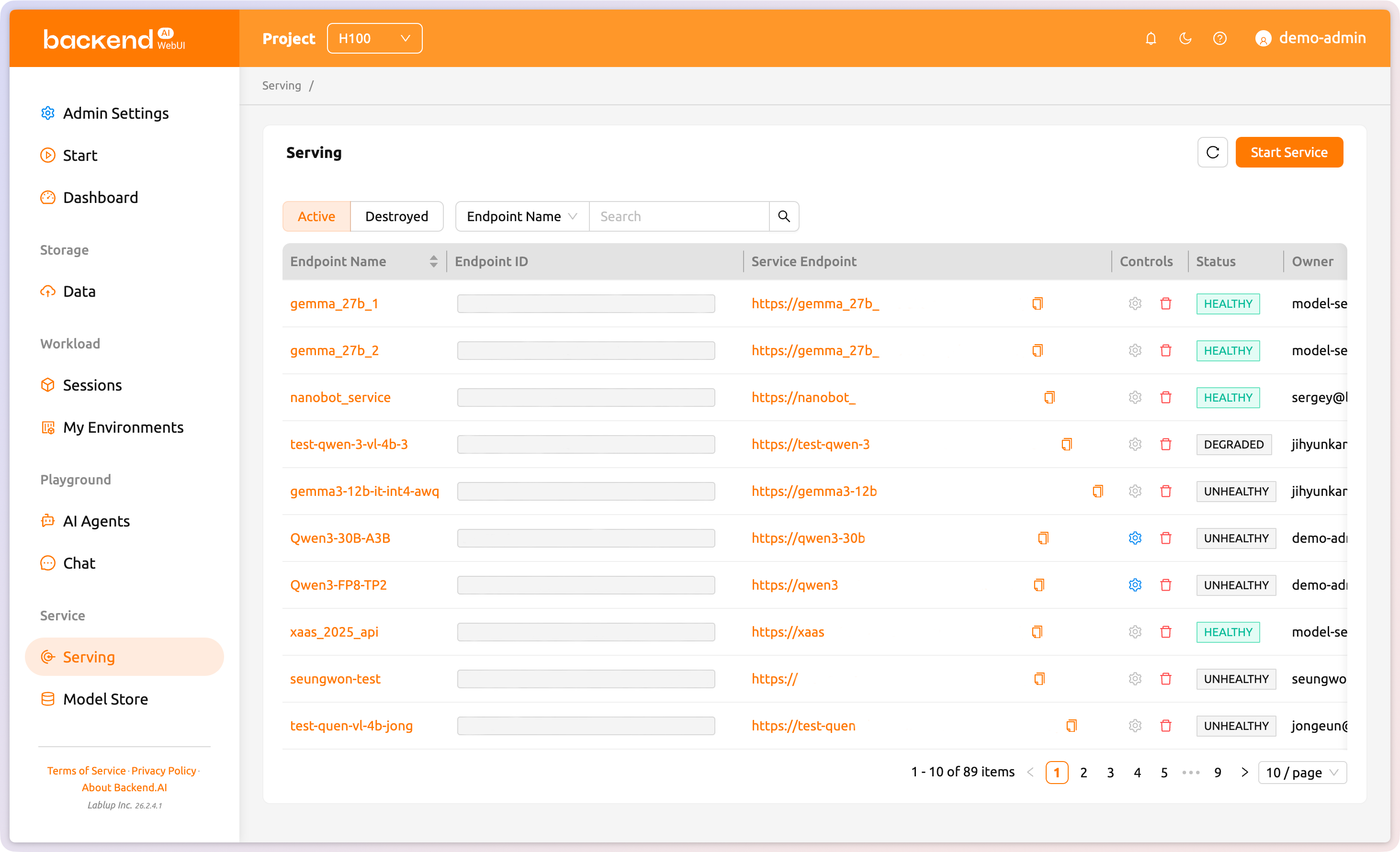Open the Endpoint Name filter dropdown
The image size is (1400, 852).
pyautogui.click(x=520, y=216)
